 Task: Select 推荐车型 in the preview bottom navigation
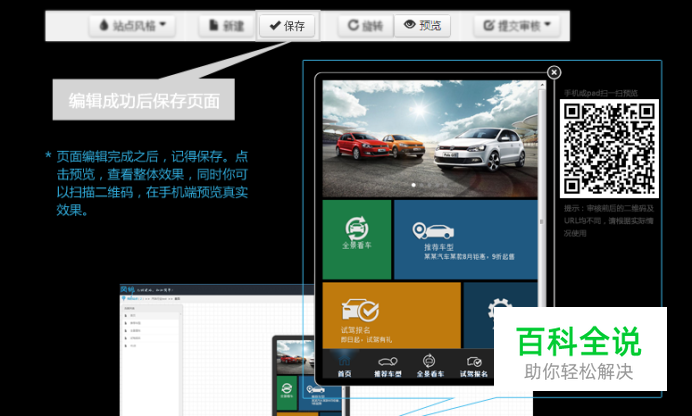[387, 367]
